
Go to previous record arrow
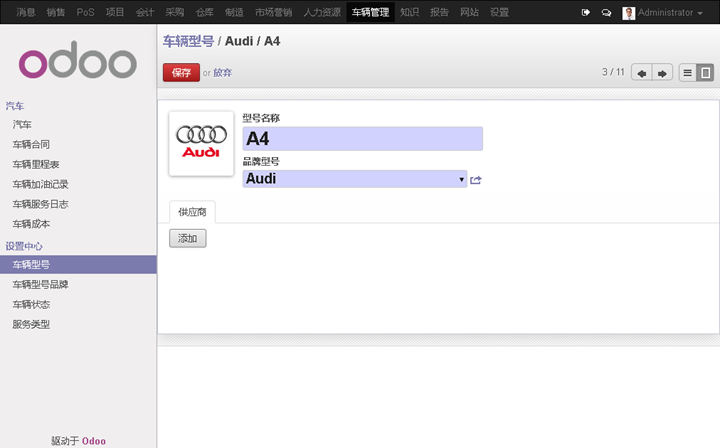click(641, 73)
